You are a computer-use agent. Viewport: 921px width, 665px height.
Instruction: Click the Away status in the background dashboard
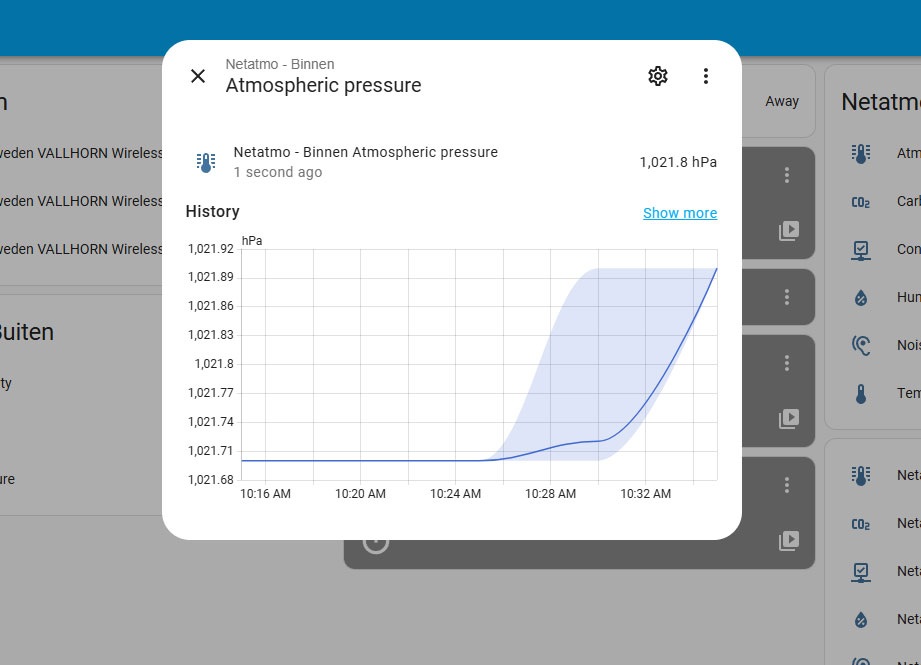782,101
